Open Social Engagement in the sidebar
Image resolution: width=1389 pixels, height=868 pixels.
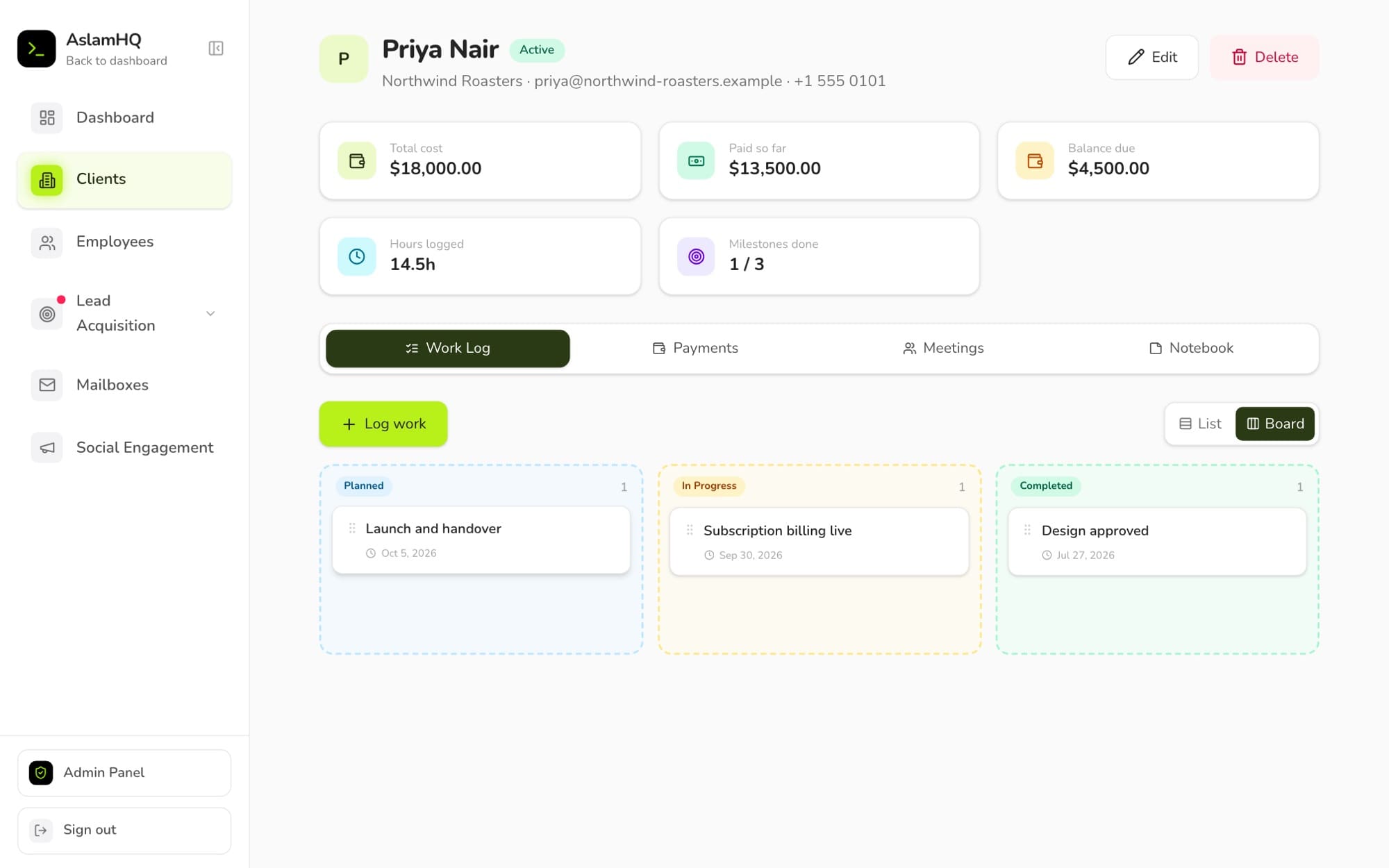124,448
